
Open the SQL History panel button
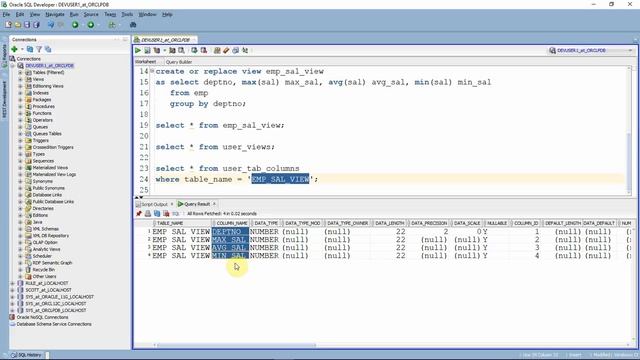point(27,355)
